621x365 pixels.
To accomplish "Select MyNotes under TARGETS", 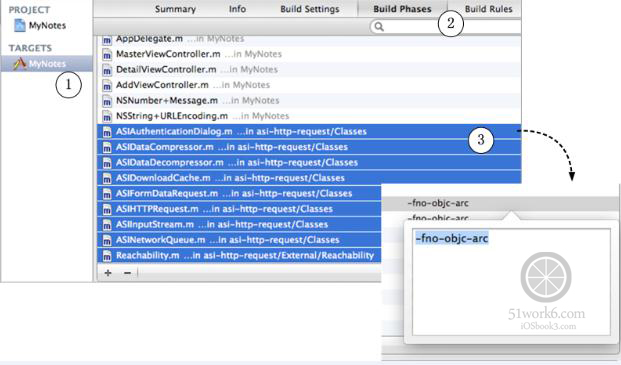I will (47, 63).
